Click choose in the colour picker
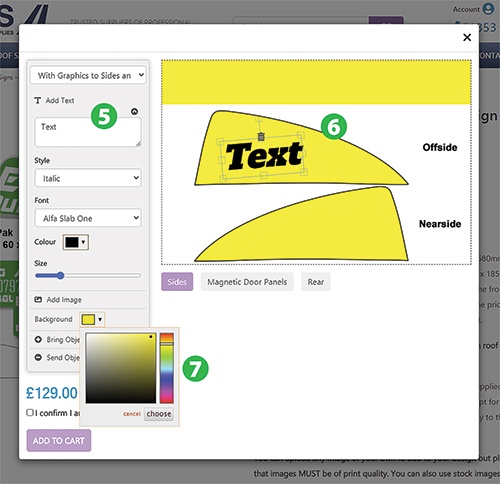500x484 pixels. (x=159, y=414)
